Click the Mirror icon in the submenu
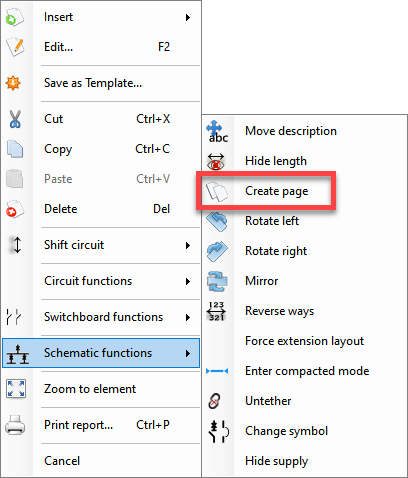The height and width of the screenshot is (478, 408). click(x=217, y=281)
